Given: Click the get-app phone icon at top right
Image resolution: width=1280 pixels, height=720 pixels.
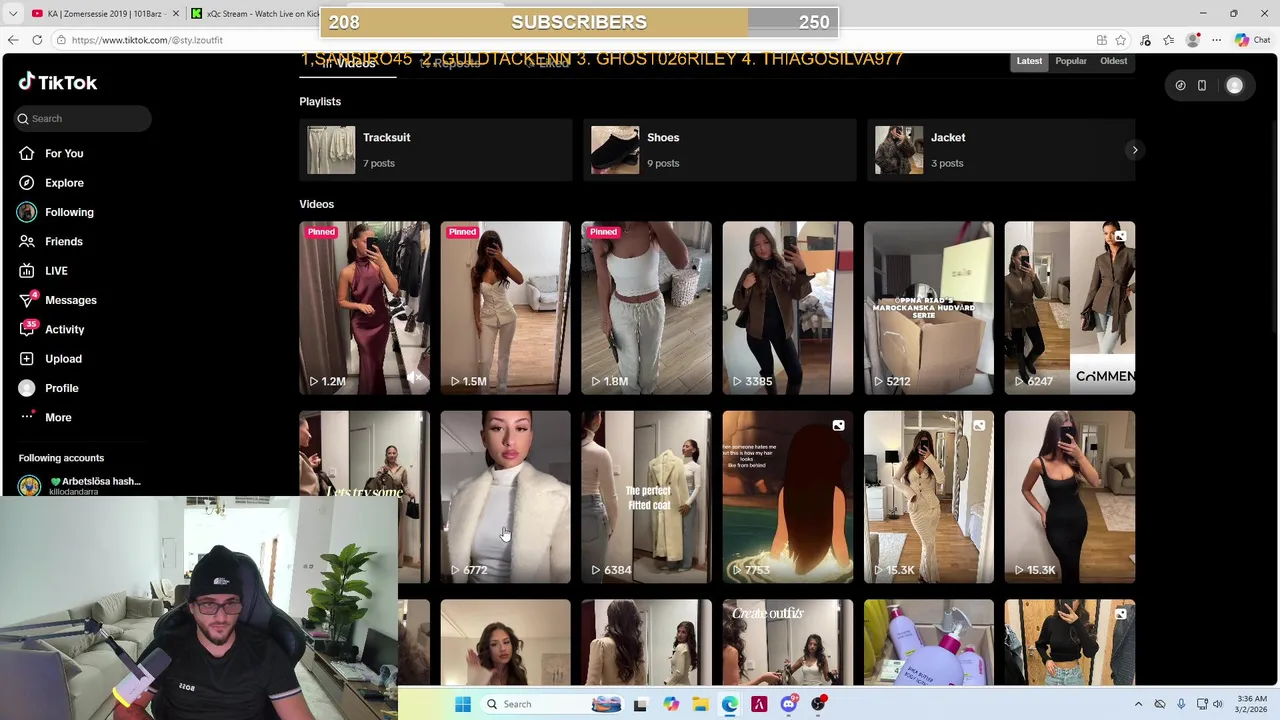Looking at the screenshot, I should click(1202, 86).
